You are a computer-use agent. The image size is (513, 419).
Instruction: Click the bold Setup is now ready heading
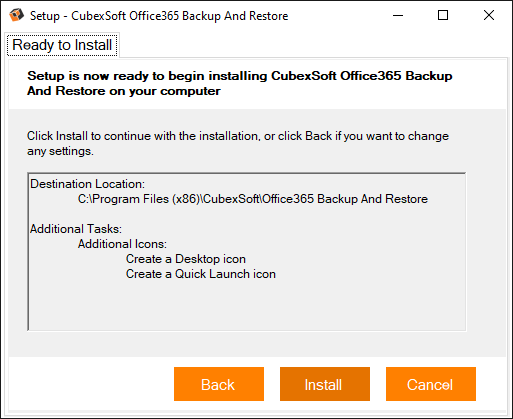240,83
